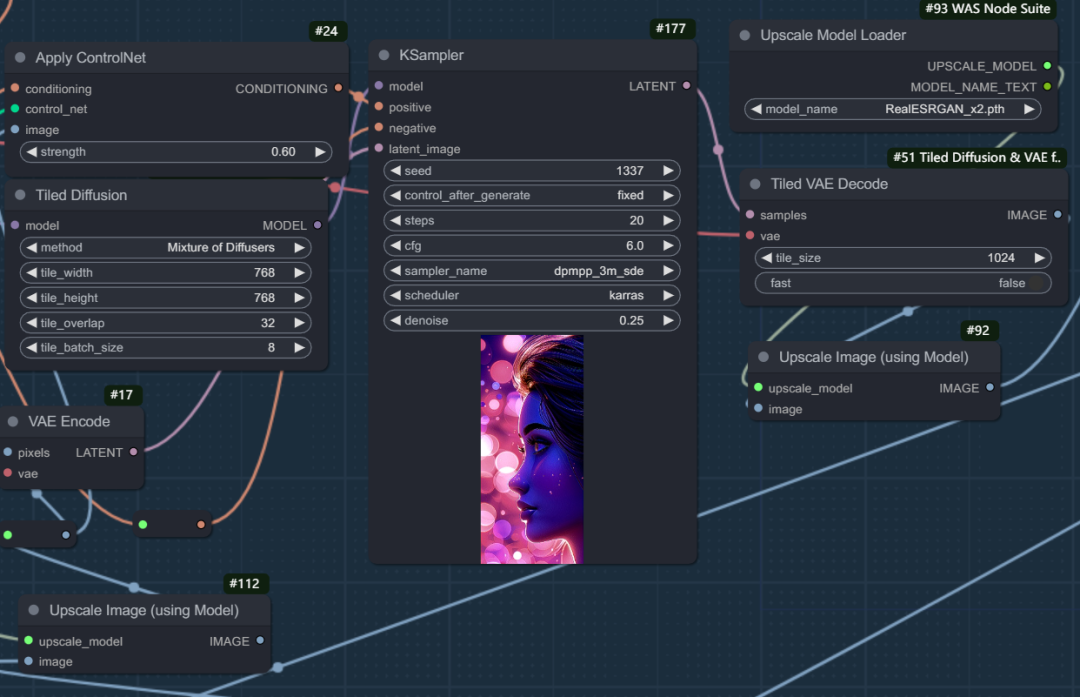Toggle the fast option in Tiled VAE Decode
This screenshot has width=1080, height=697.
(x=903, y=283)
